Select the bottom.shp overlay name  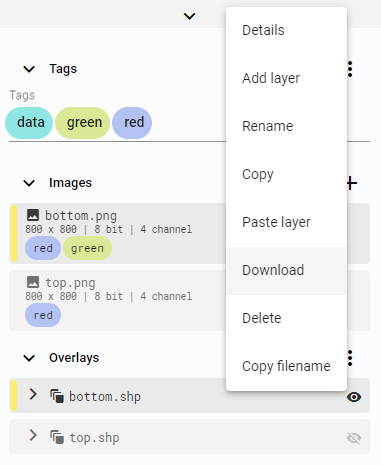(x=105, y=397)
